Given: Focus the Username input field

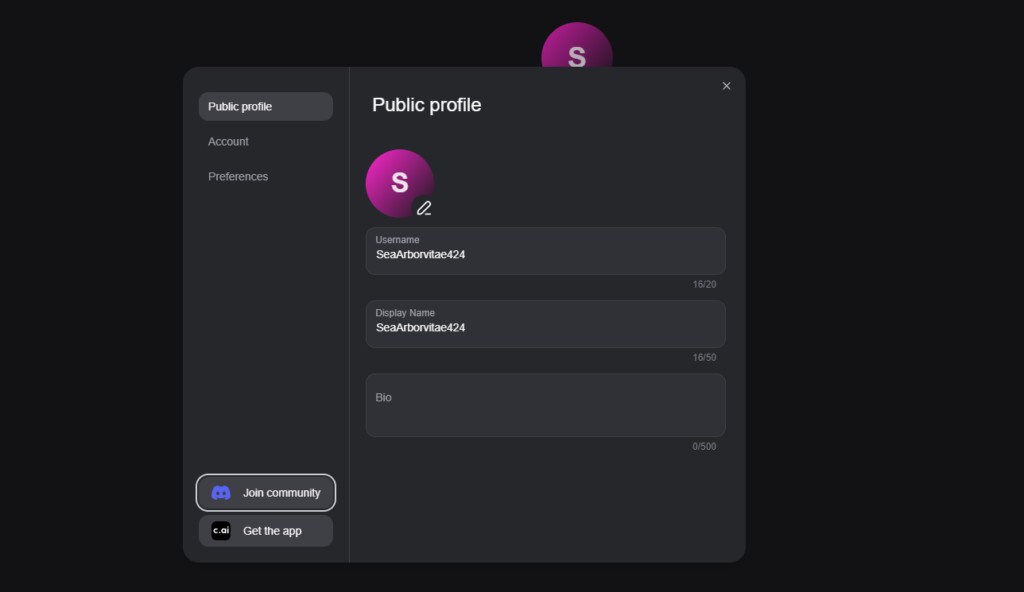Looking at the screenshot, I should tap(545, 251).
